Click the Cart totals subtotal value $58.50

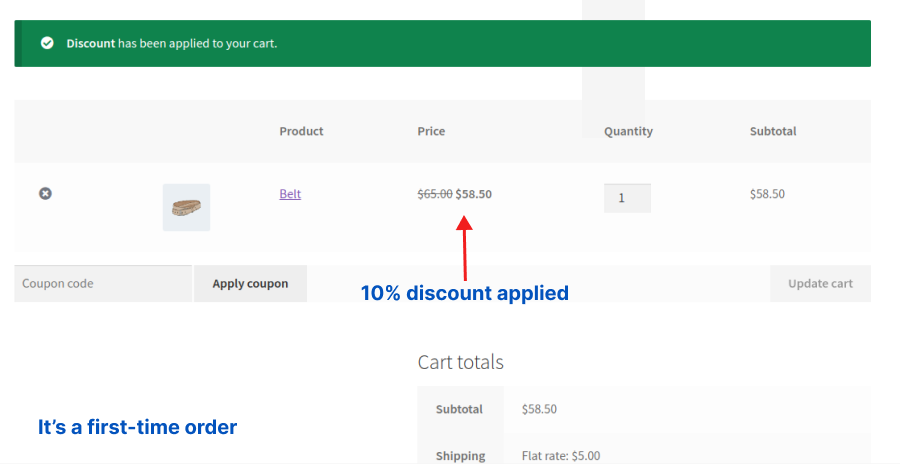539,409
